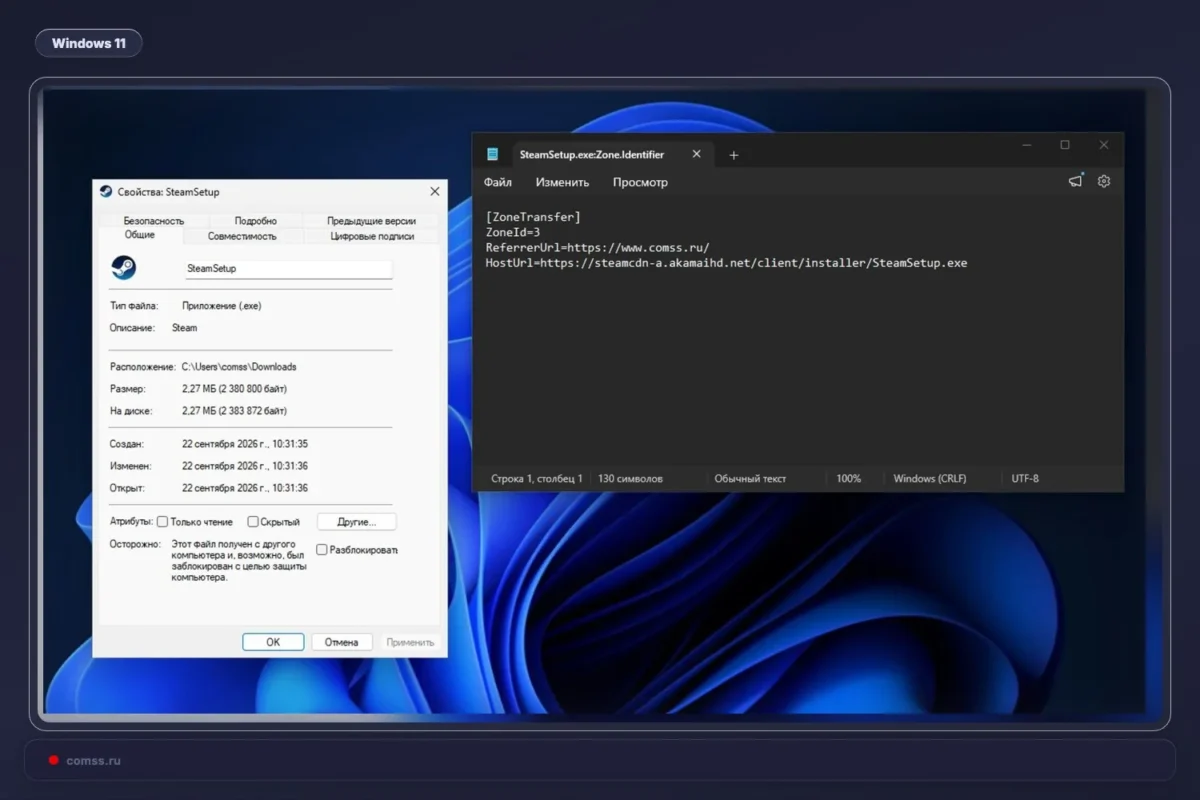
Task: Switch to the Безопасность tab
Action: point(154,220)
